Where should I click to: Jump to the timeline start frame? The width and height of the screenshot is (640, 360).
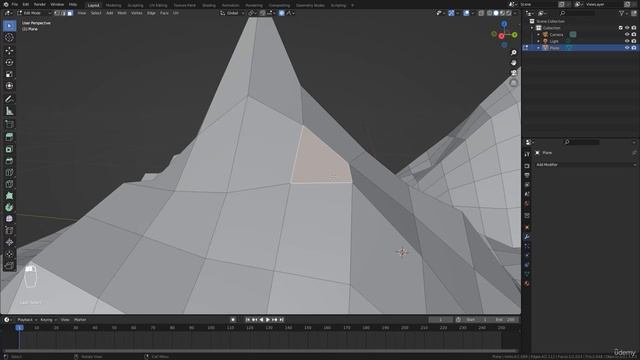point(248,320)
